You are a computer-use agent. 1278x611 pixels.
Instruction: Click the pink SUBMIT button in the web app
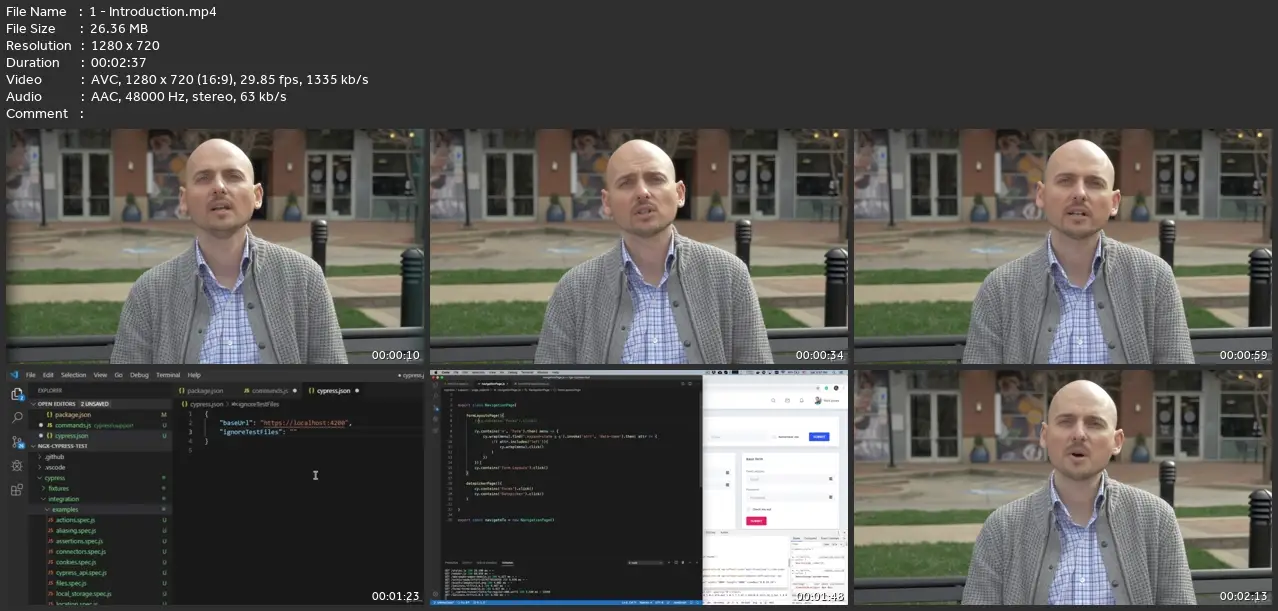click(756, 521)
